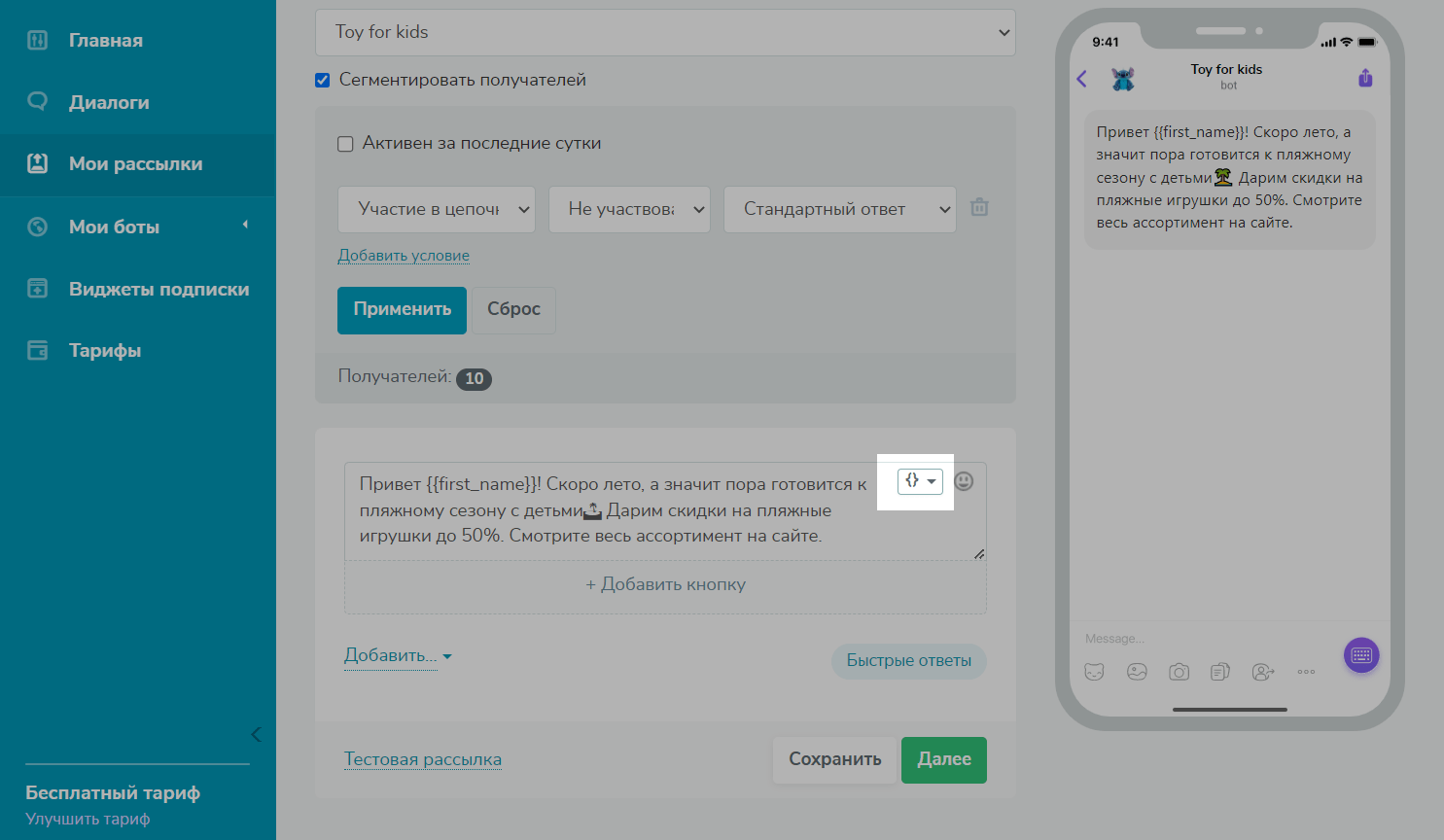Click the back arrow in phone preview
1444x840 pixels.
[1082, 79]
